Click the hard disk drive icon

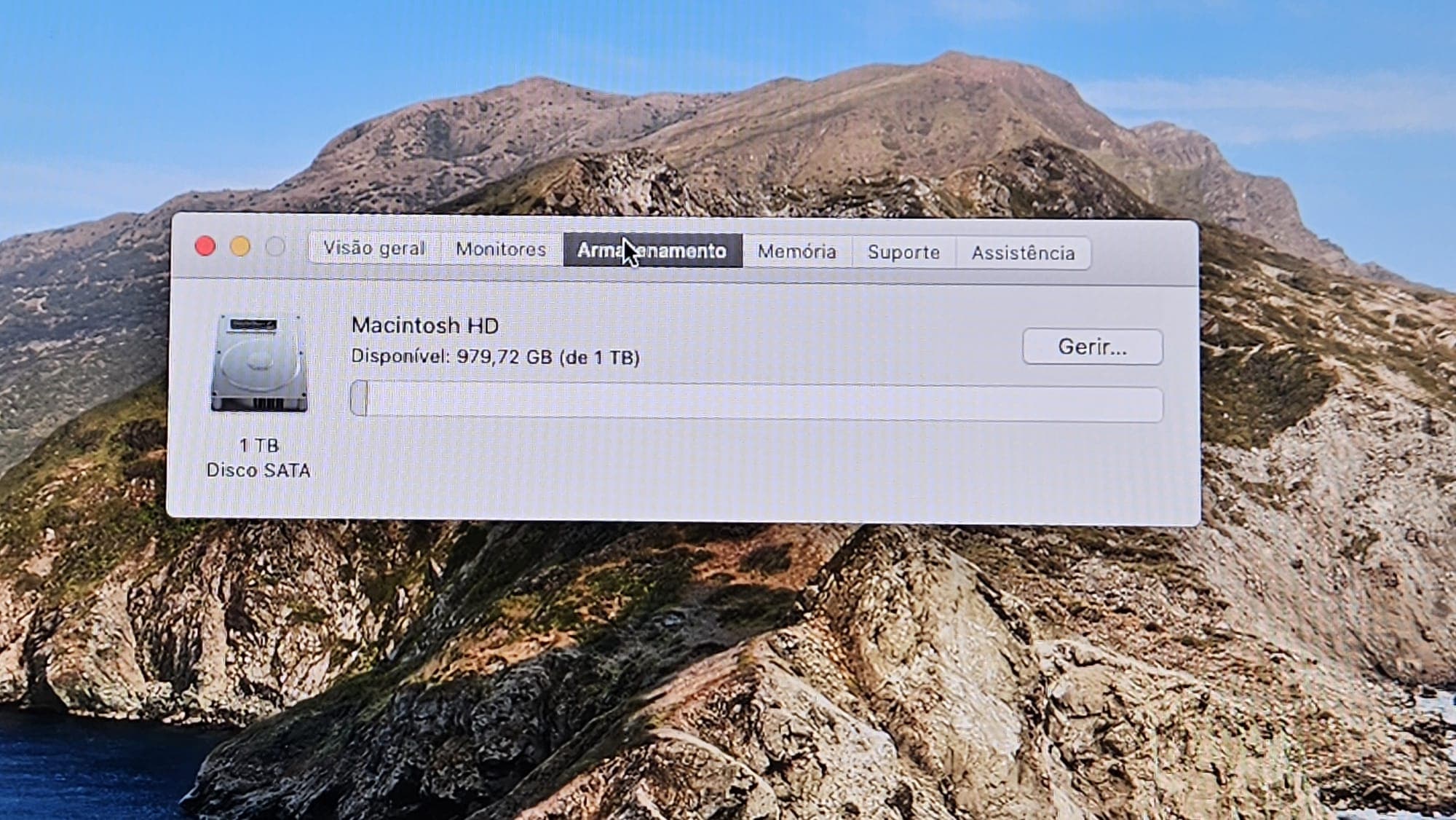tap(259, 363)
